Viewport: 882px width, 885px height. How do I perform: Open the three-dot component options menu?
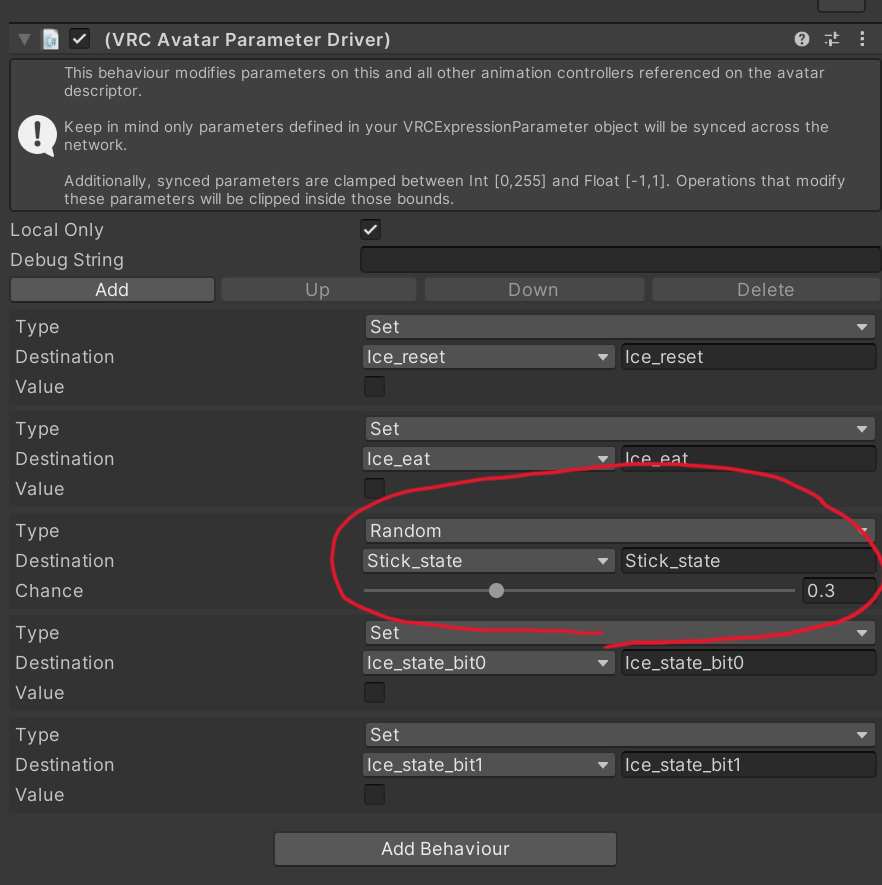(862, 39)
